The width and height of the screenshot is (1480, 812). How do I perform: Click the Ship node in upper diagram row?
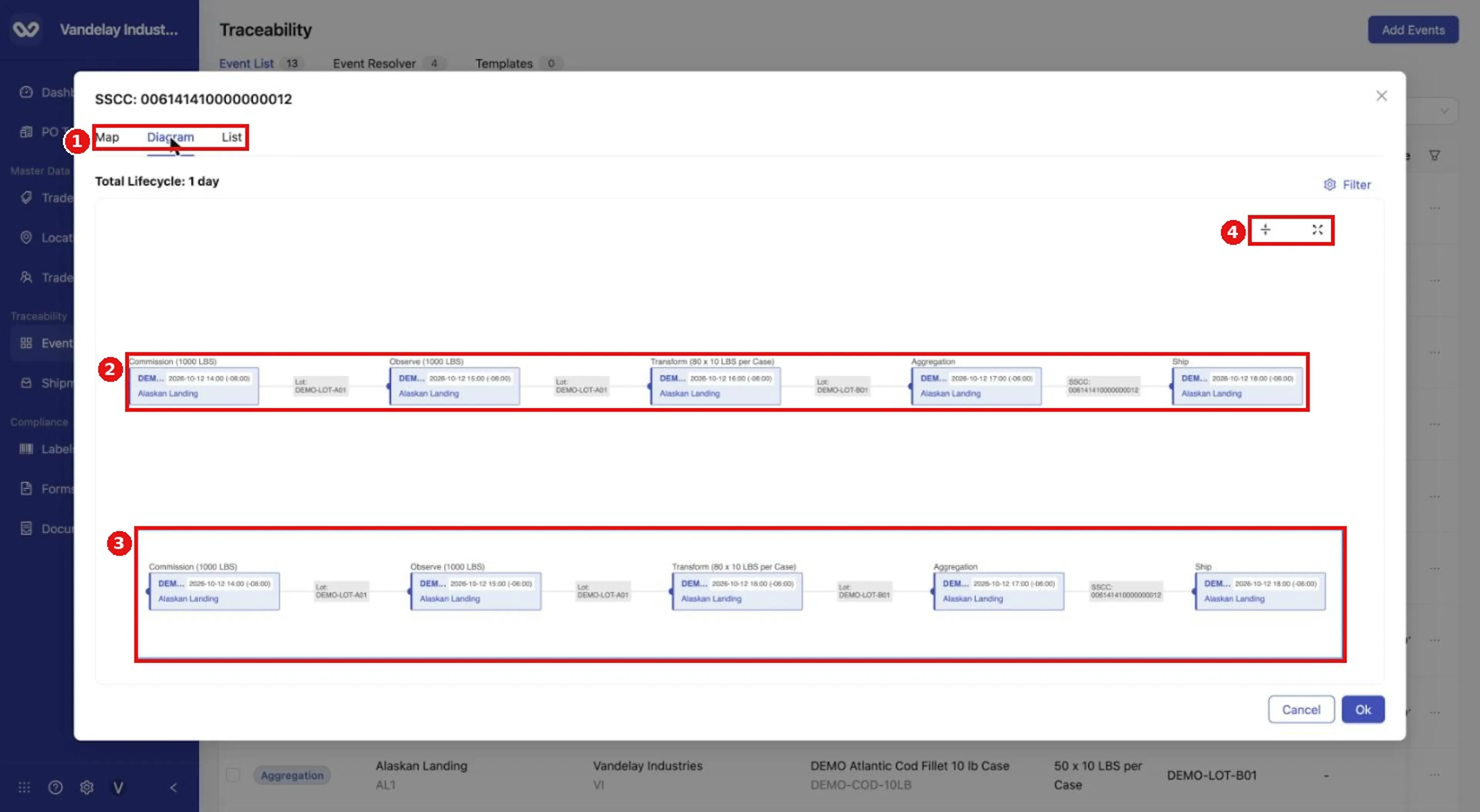(x=1237, y=386)
